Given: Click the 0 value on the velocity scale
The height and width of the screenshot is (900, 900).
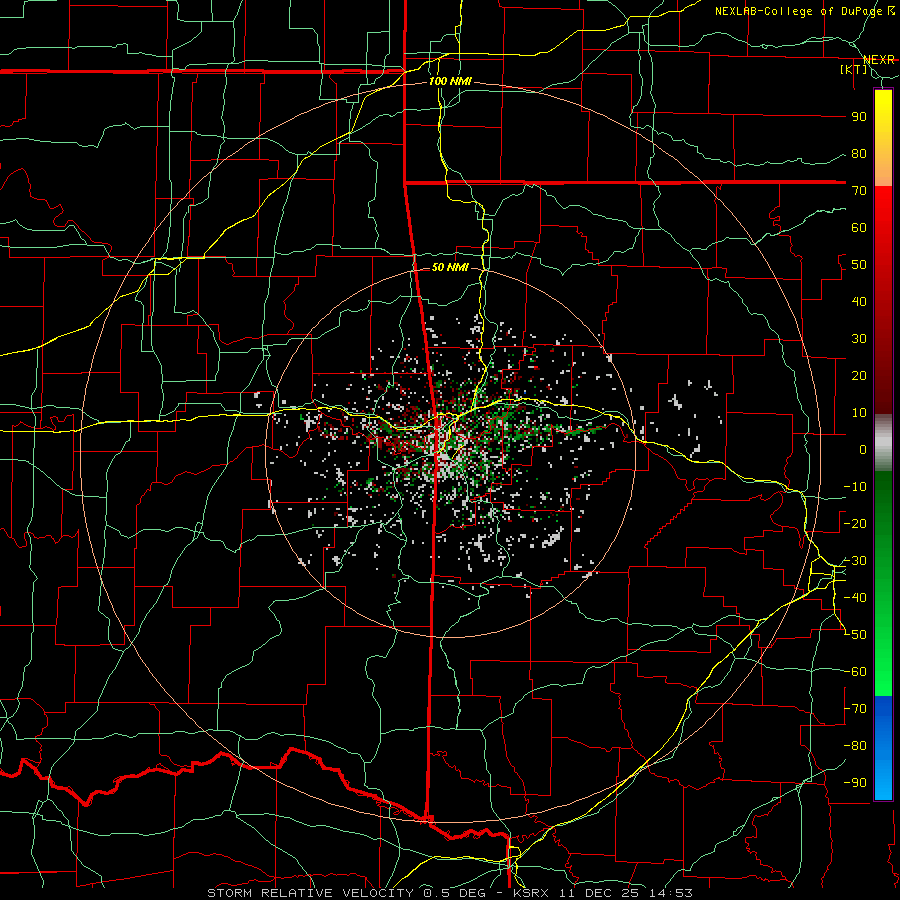Looking at the screenshot, I should click(x=863, y=450).
